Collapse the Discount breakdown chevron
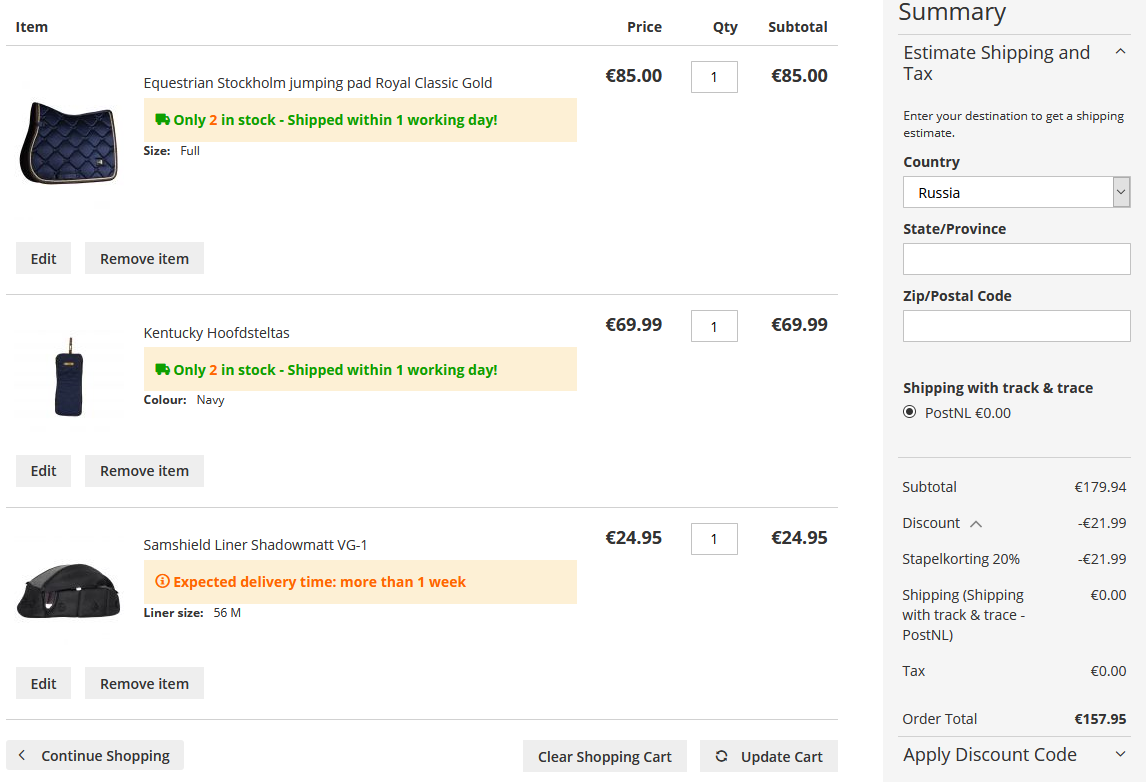This screenshot has height=782, width=1148. [976, 524]
